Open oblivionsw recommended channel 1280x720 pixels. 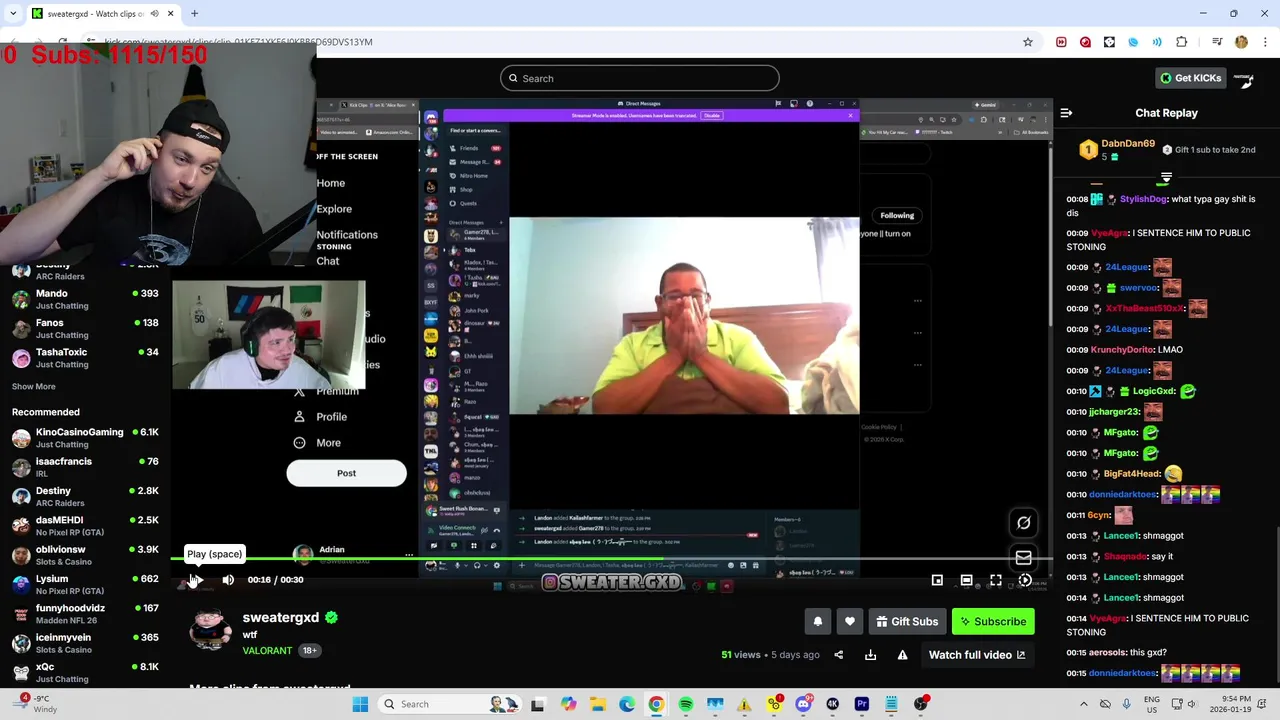85,555
